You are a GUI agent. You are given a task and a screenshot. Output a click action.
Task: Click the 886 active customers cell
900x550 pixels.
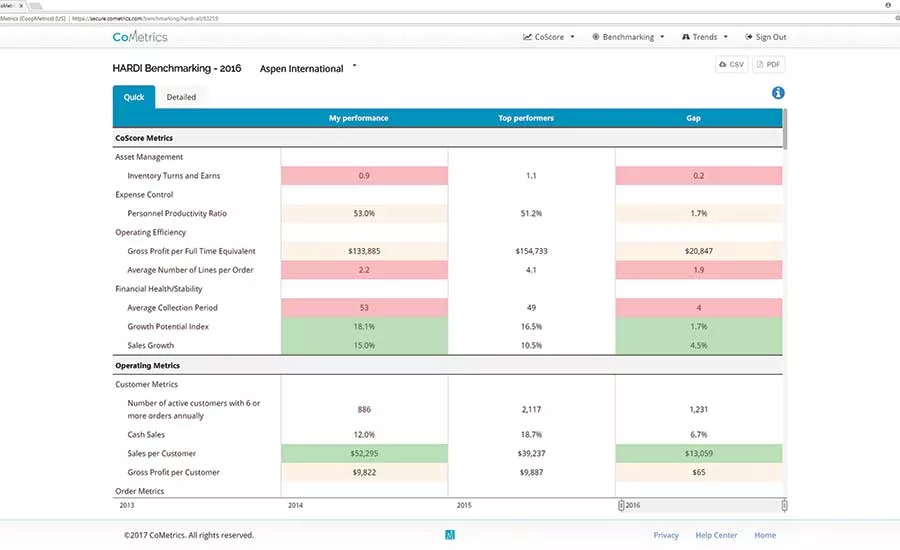pos(364,409)
